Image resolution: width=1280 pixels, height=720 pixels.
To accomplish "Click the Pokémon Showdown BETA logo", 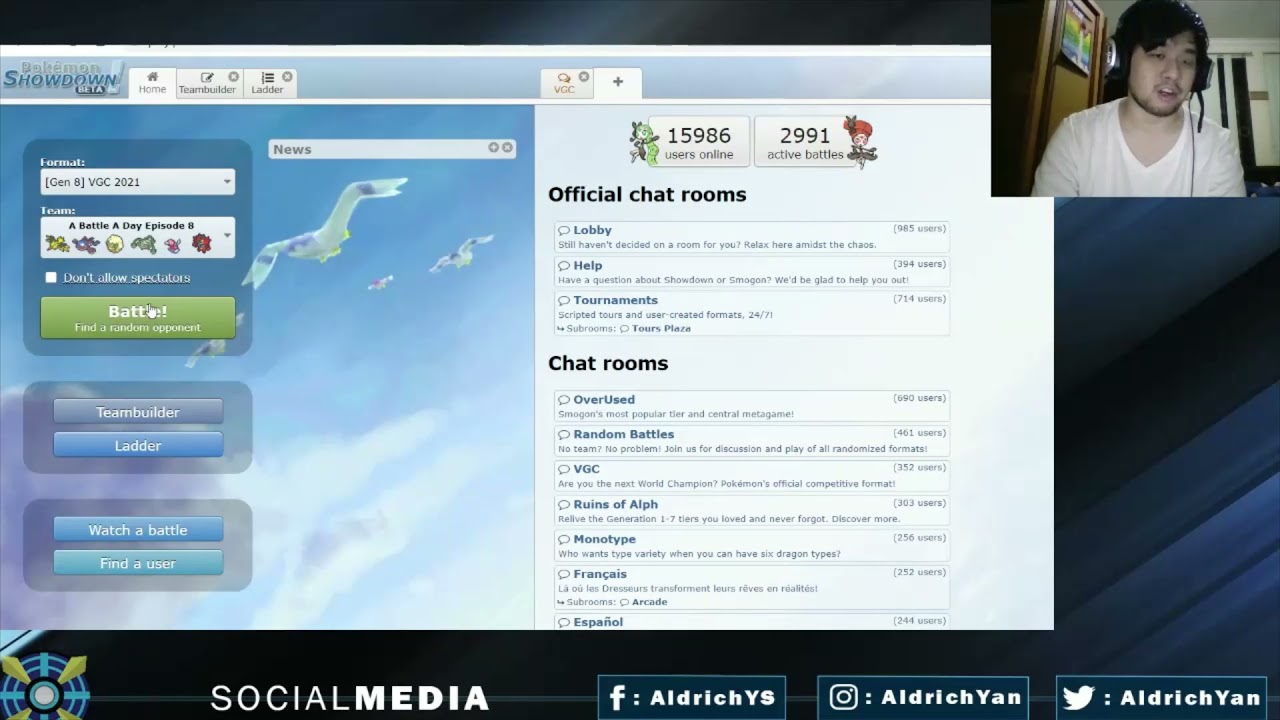I will point(62,77).
